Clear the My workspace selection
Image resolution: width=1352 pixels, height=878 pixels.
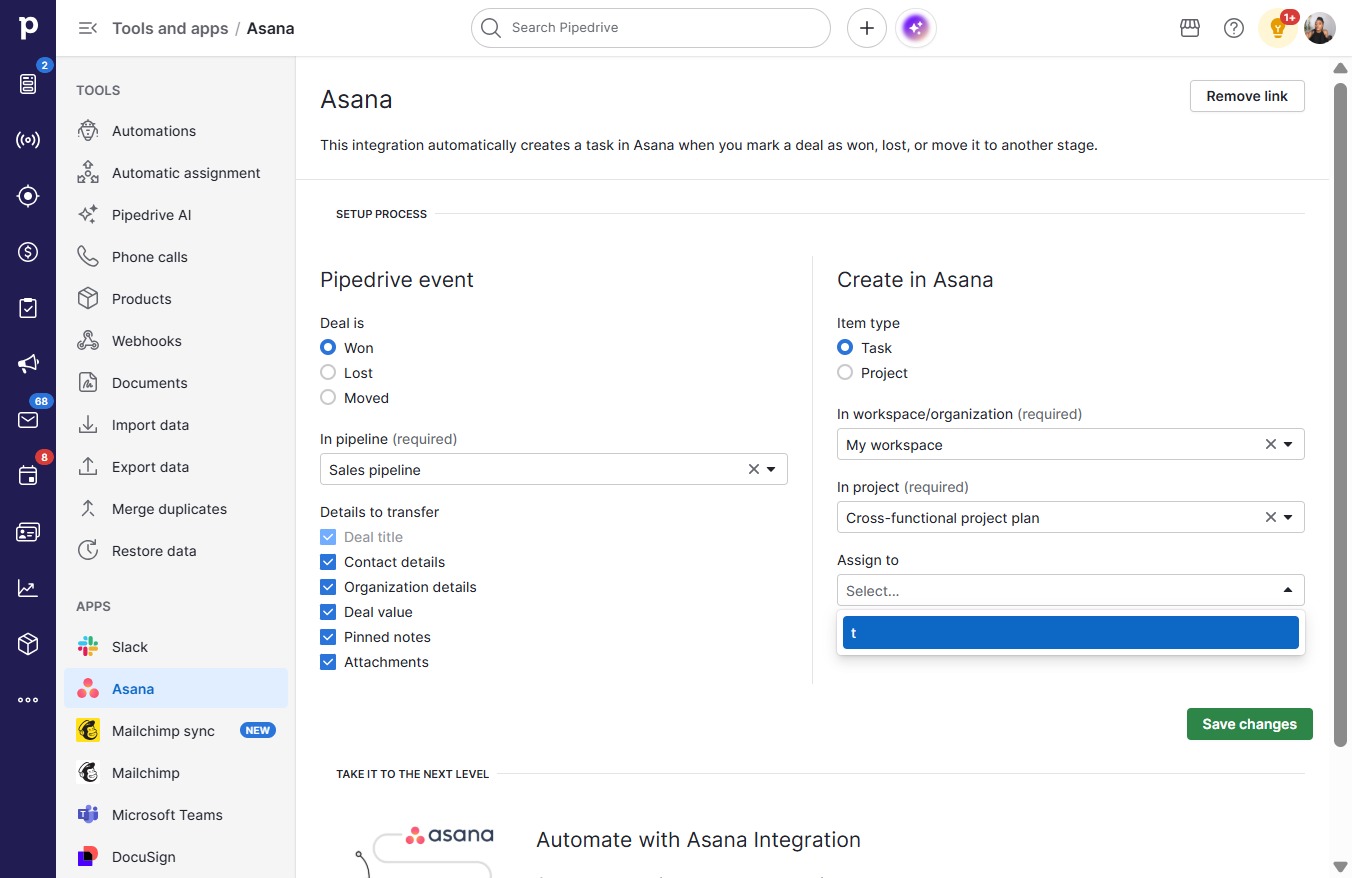1271,444
